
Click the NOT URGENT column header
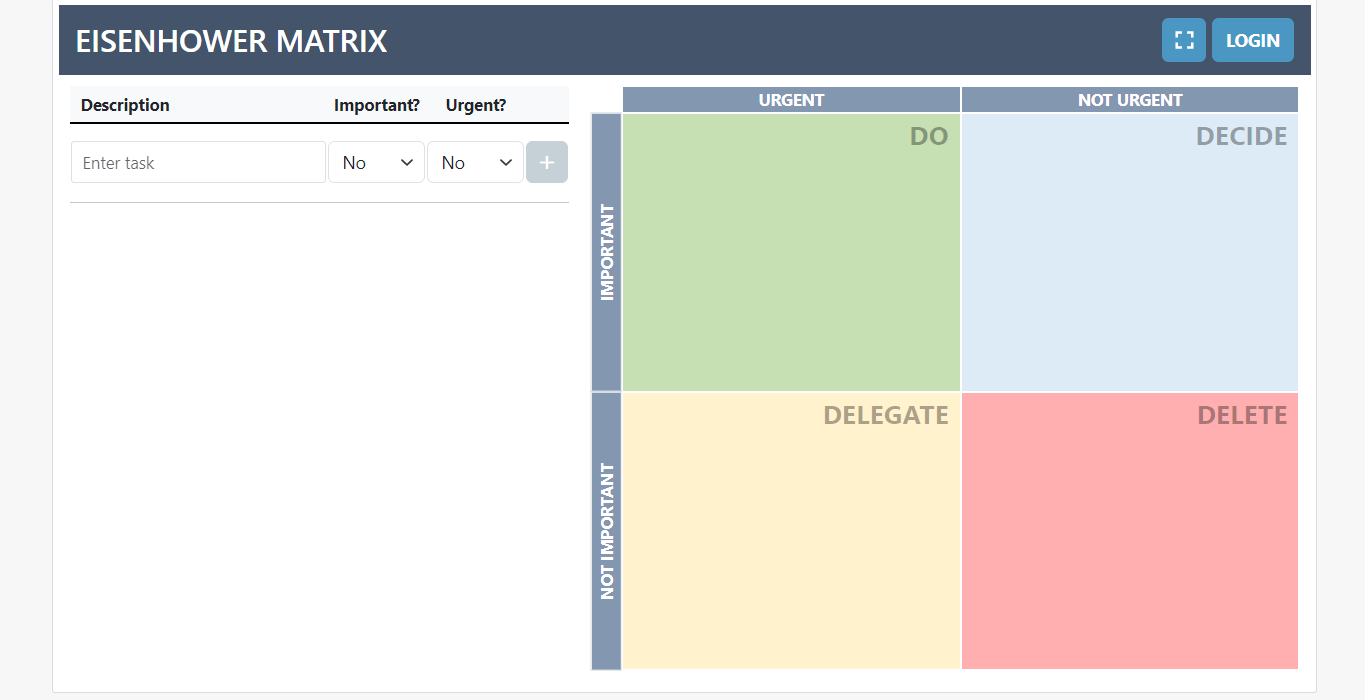1128,99
